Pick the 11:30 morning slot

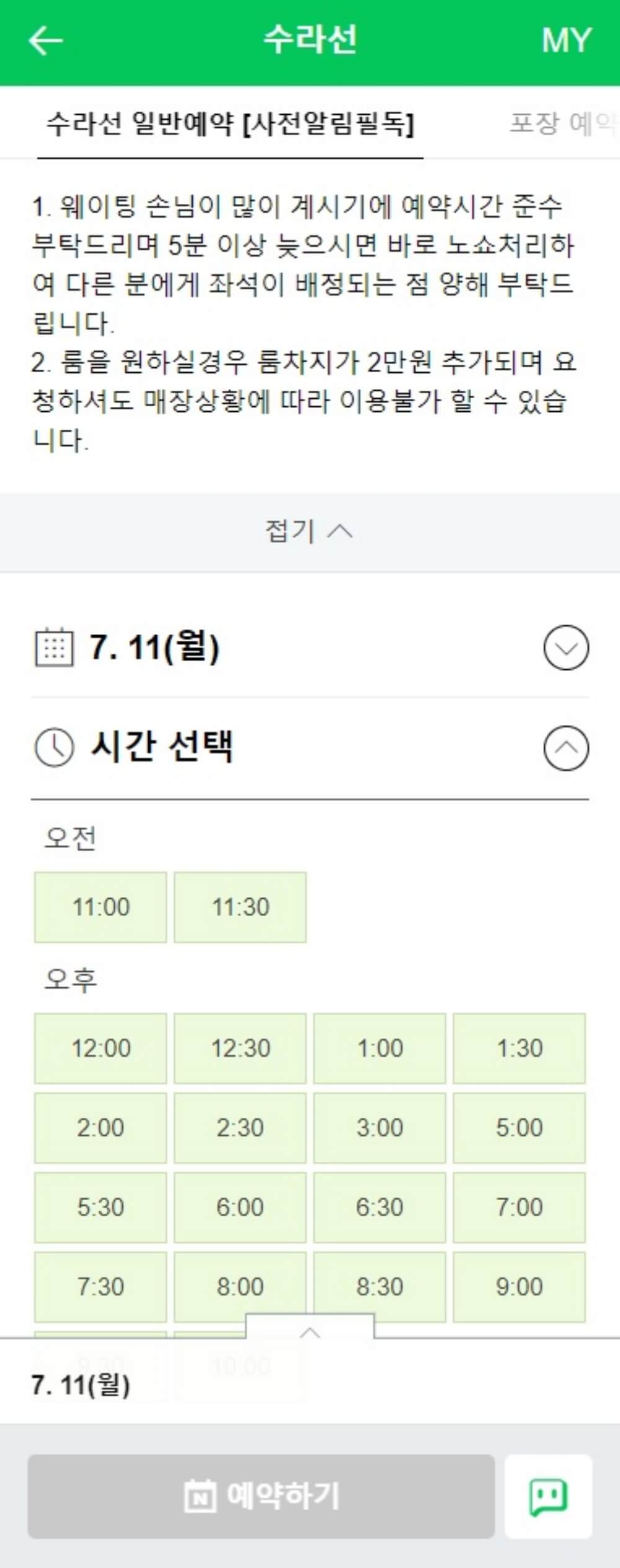point(239,908)
